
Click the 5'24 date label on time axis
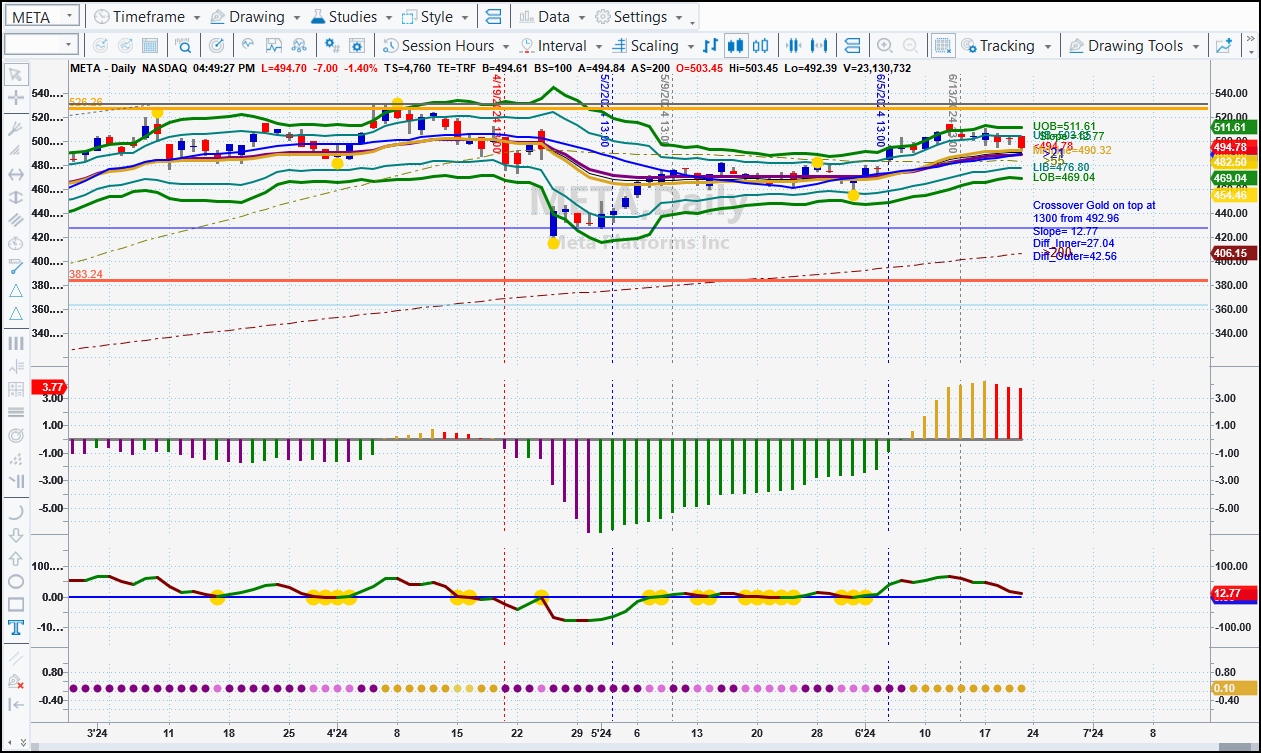pyautogui.click(x=601, y=733)
